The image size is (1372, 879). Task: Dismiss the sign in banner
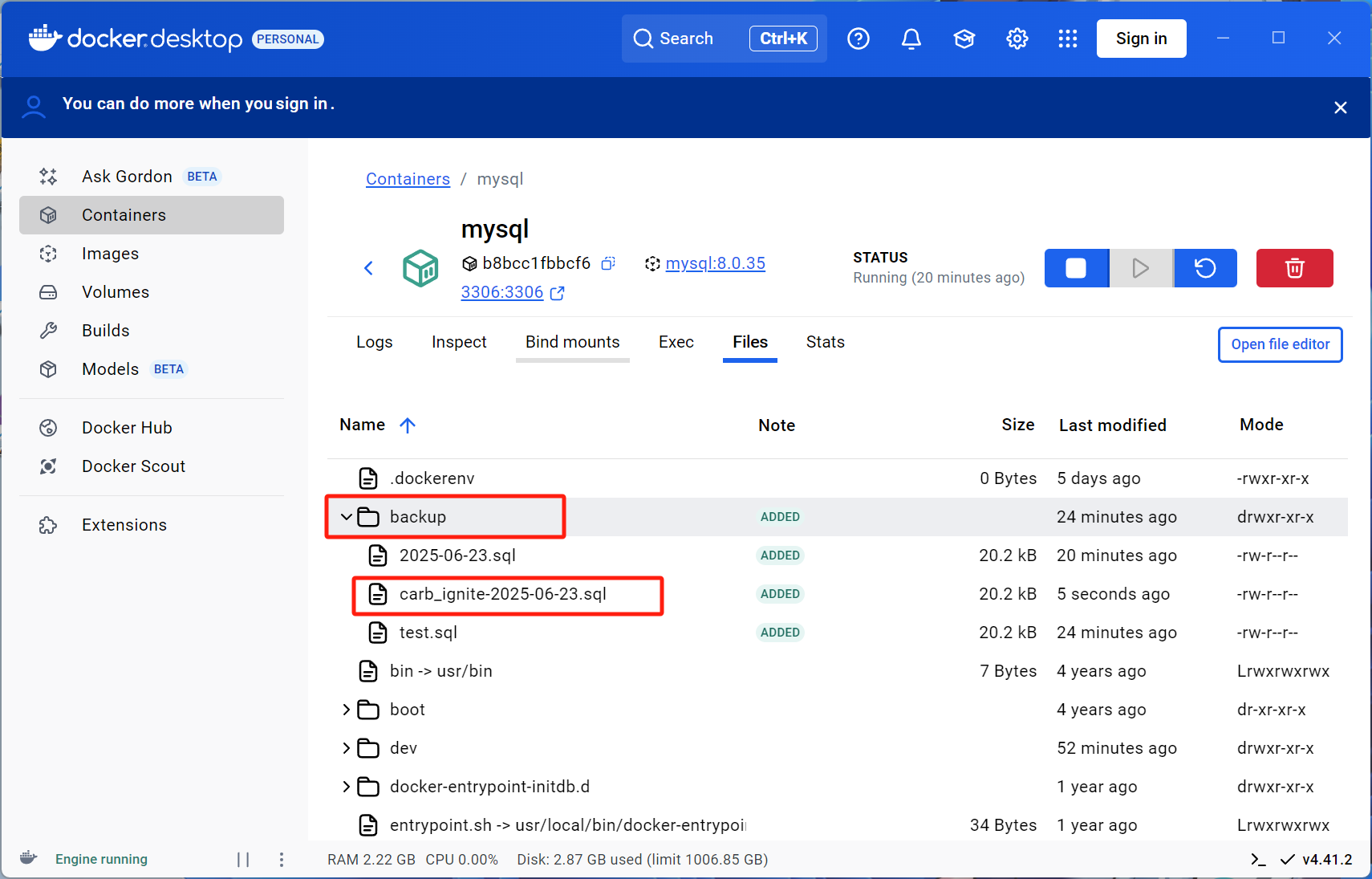(x=1340, y=108)
